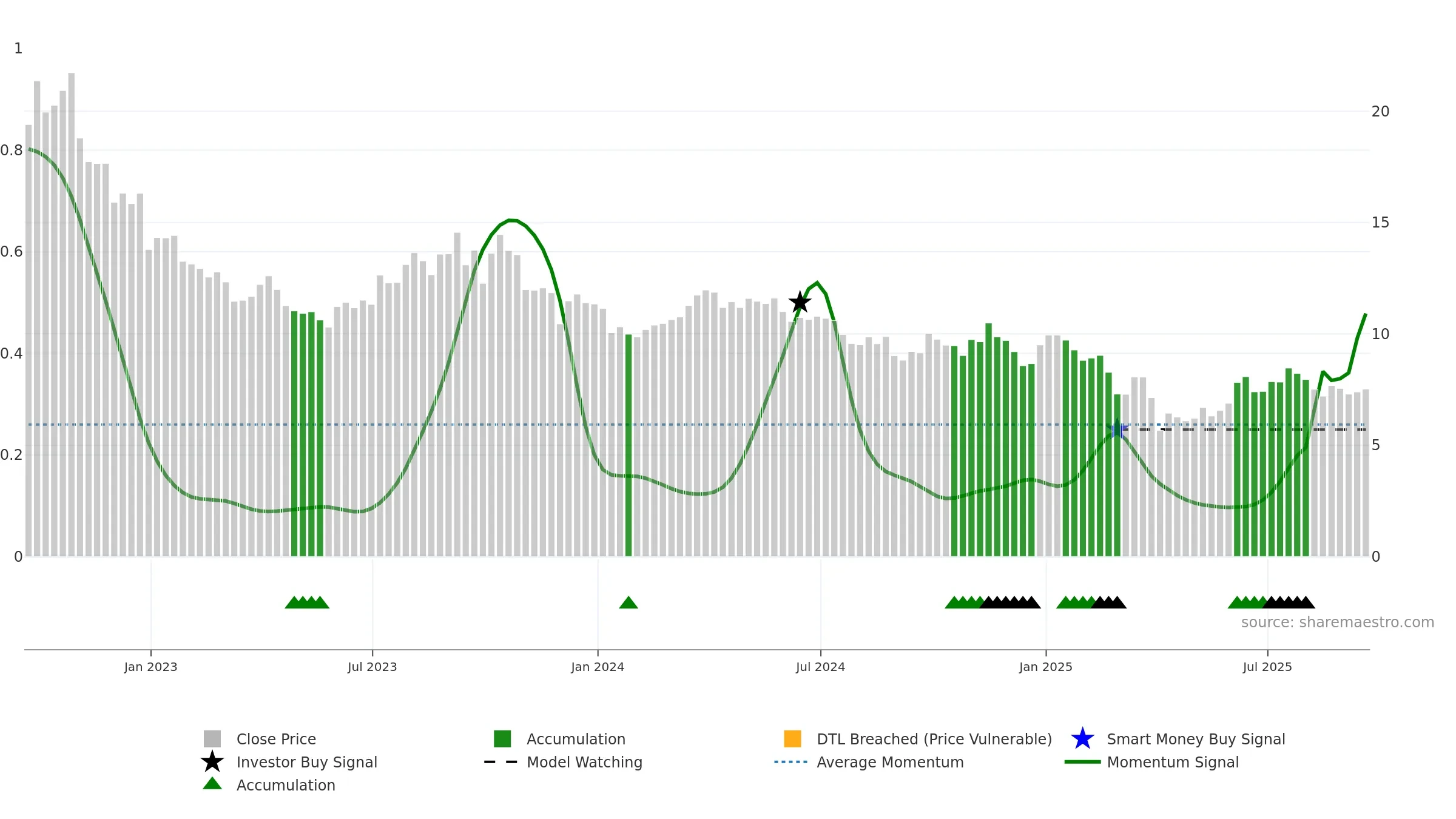Viewport: 1456px width, 819px height.
Task: Click Investor Buy Signal legend star icon
Action: click(x=212, y=761)
